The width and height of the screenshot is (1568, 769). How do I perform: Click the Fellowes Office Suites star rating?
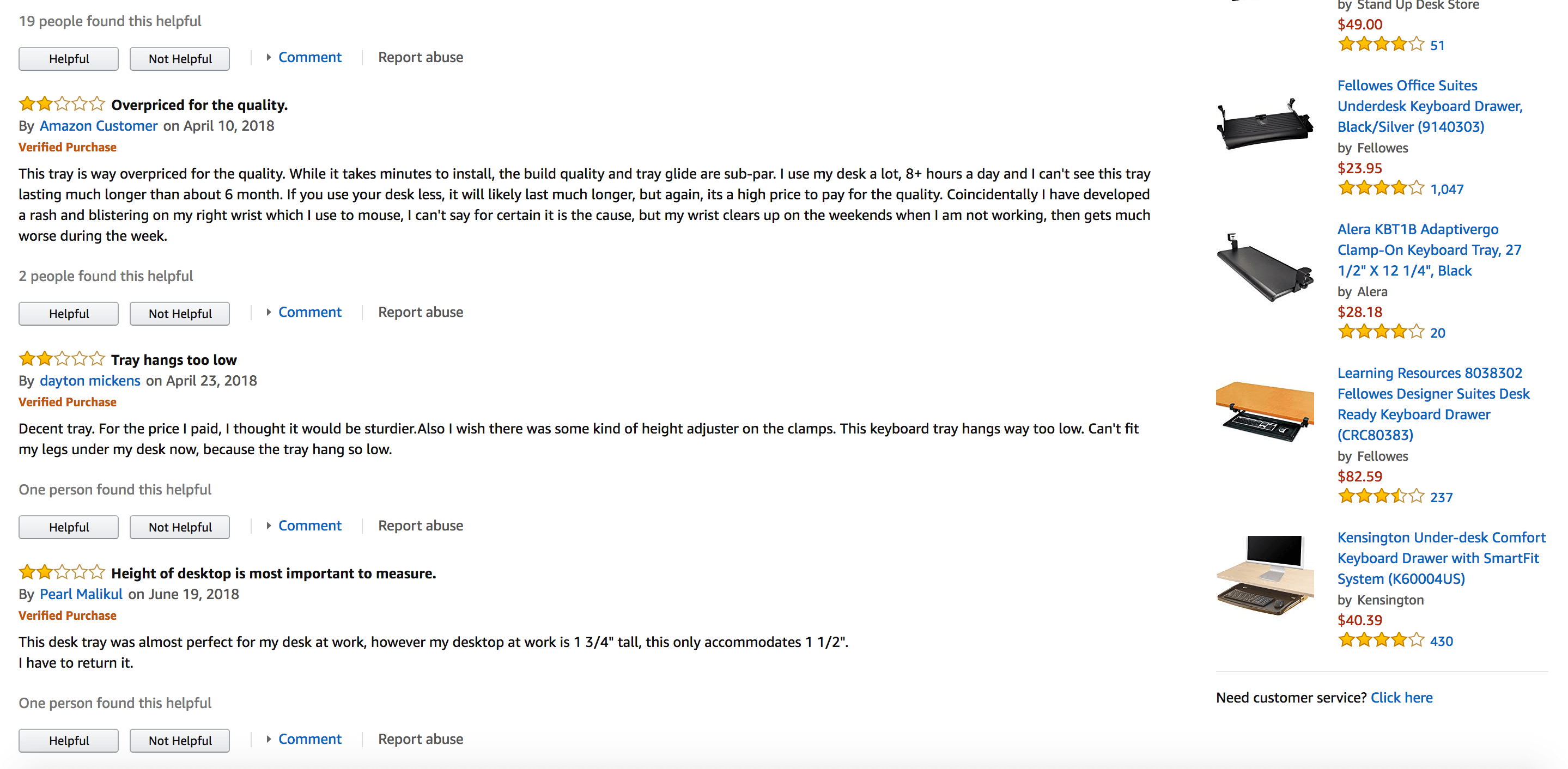point(1381,188)
